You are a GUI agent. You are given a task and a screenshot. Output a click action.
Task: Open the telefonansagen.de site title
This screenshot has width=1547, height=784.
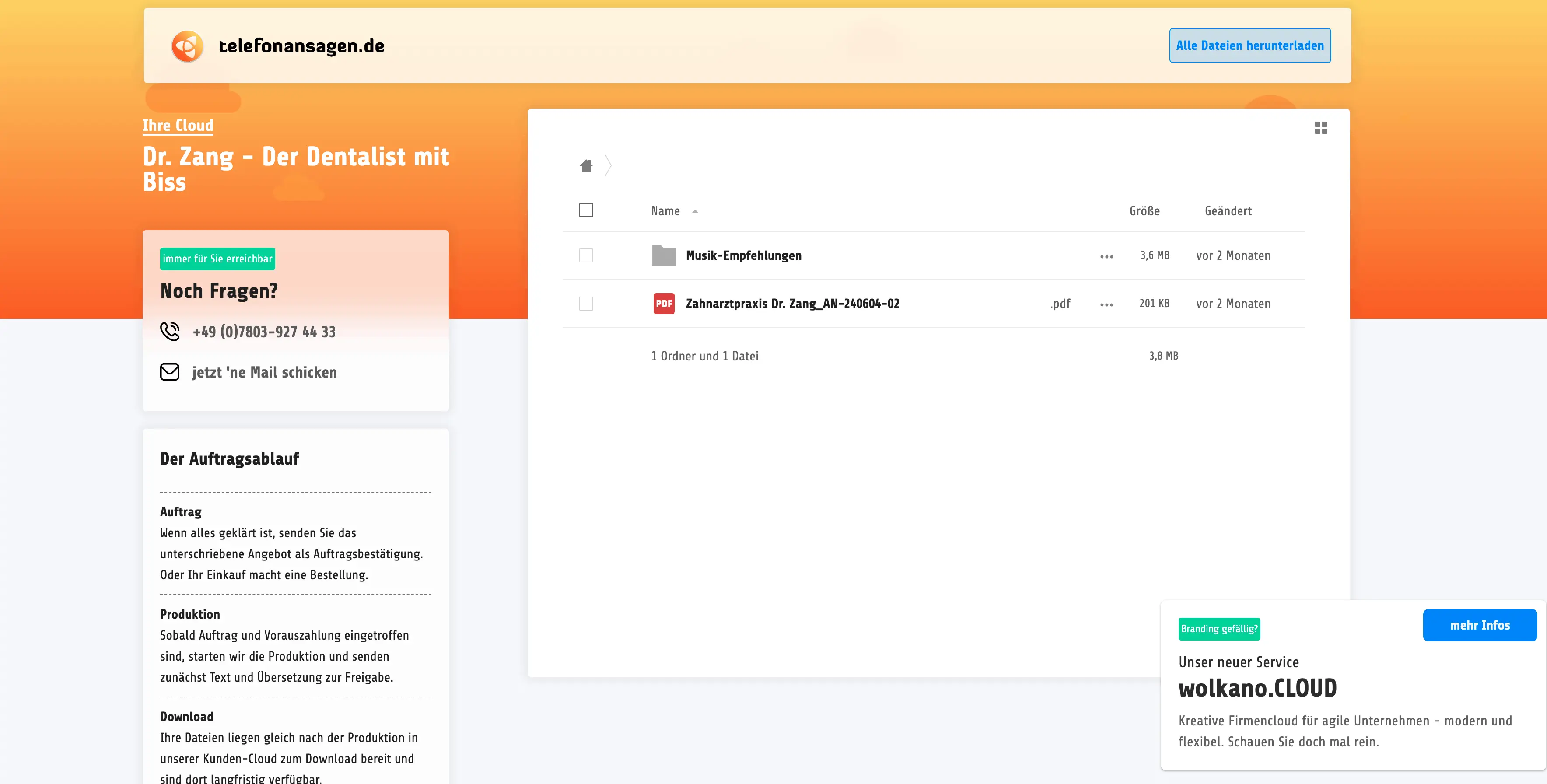pos(301,45)
